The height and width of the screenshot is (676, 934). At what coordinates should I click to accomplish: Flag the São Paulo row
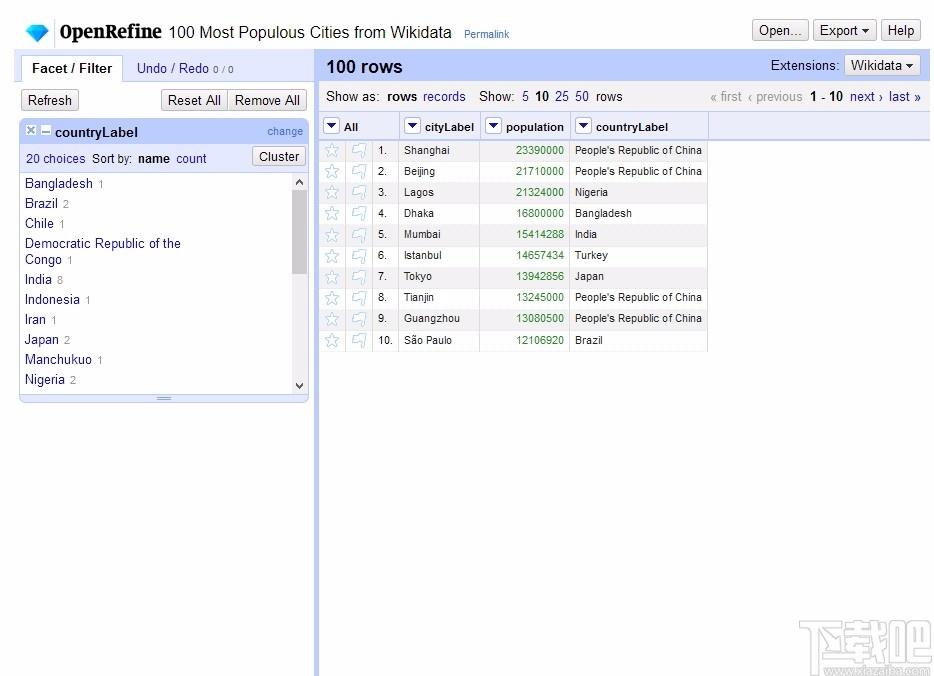tap(359, 340)
